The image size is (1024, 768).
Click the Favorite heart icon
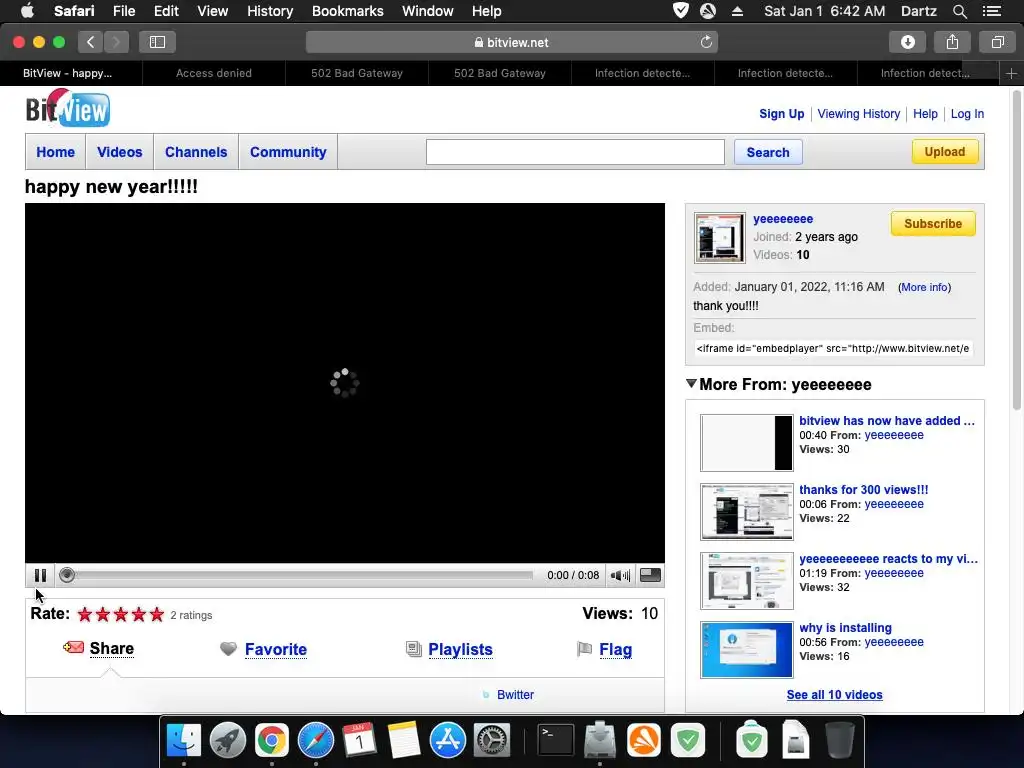tap(228, 649)
